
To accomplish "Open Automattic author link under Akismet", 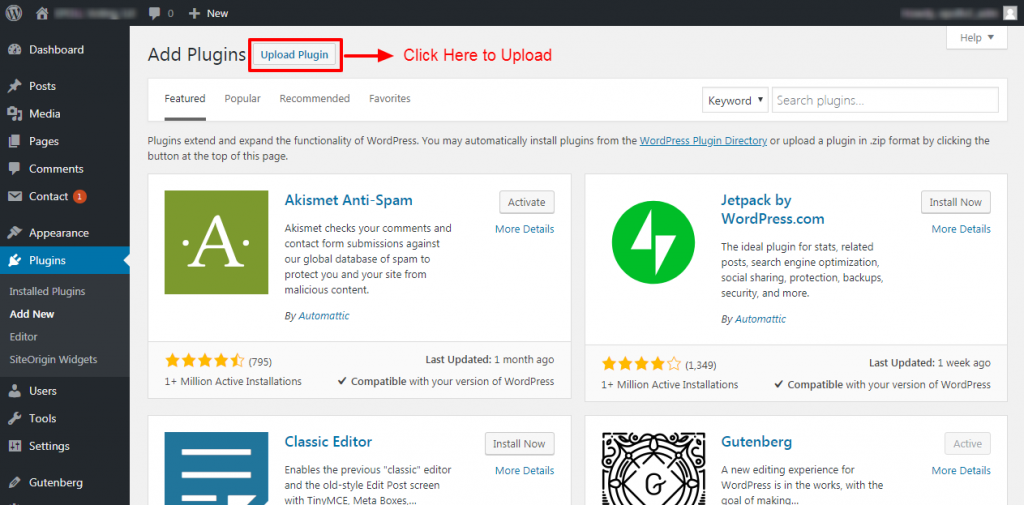I will (x=324, y=316).
